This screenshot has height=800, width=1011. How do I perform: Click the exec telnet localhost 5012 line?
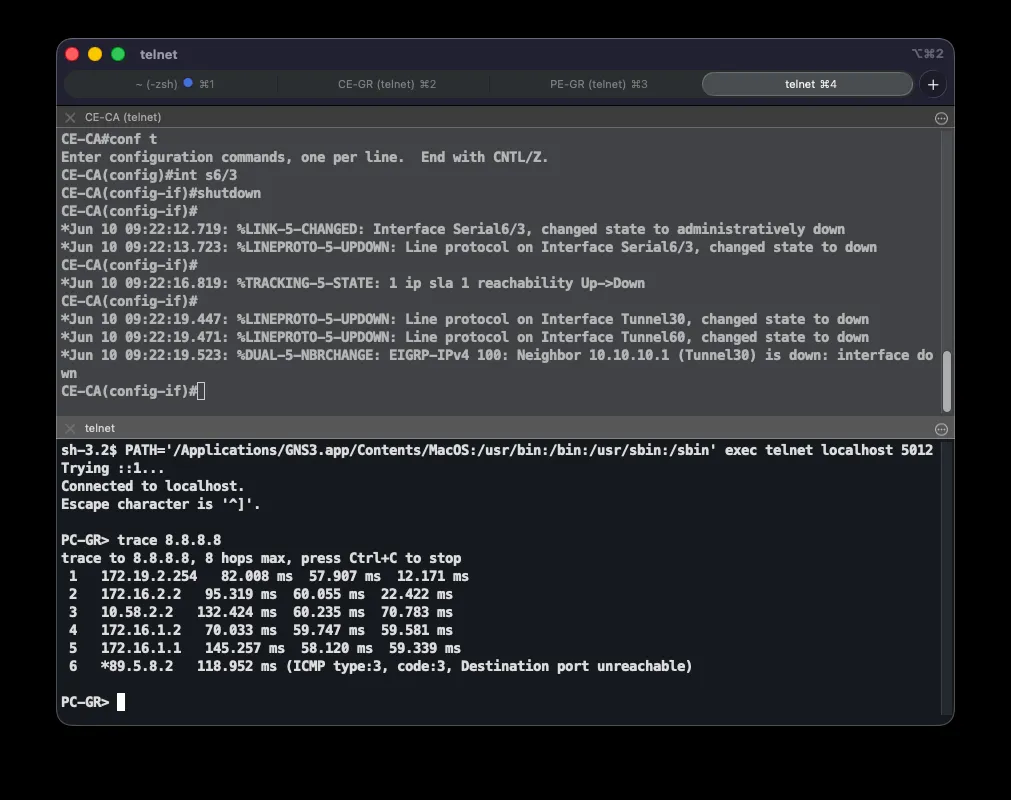[x=496, y=450]
